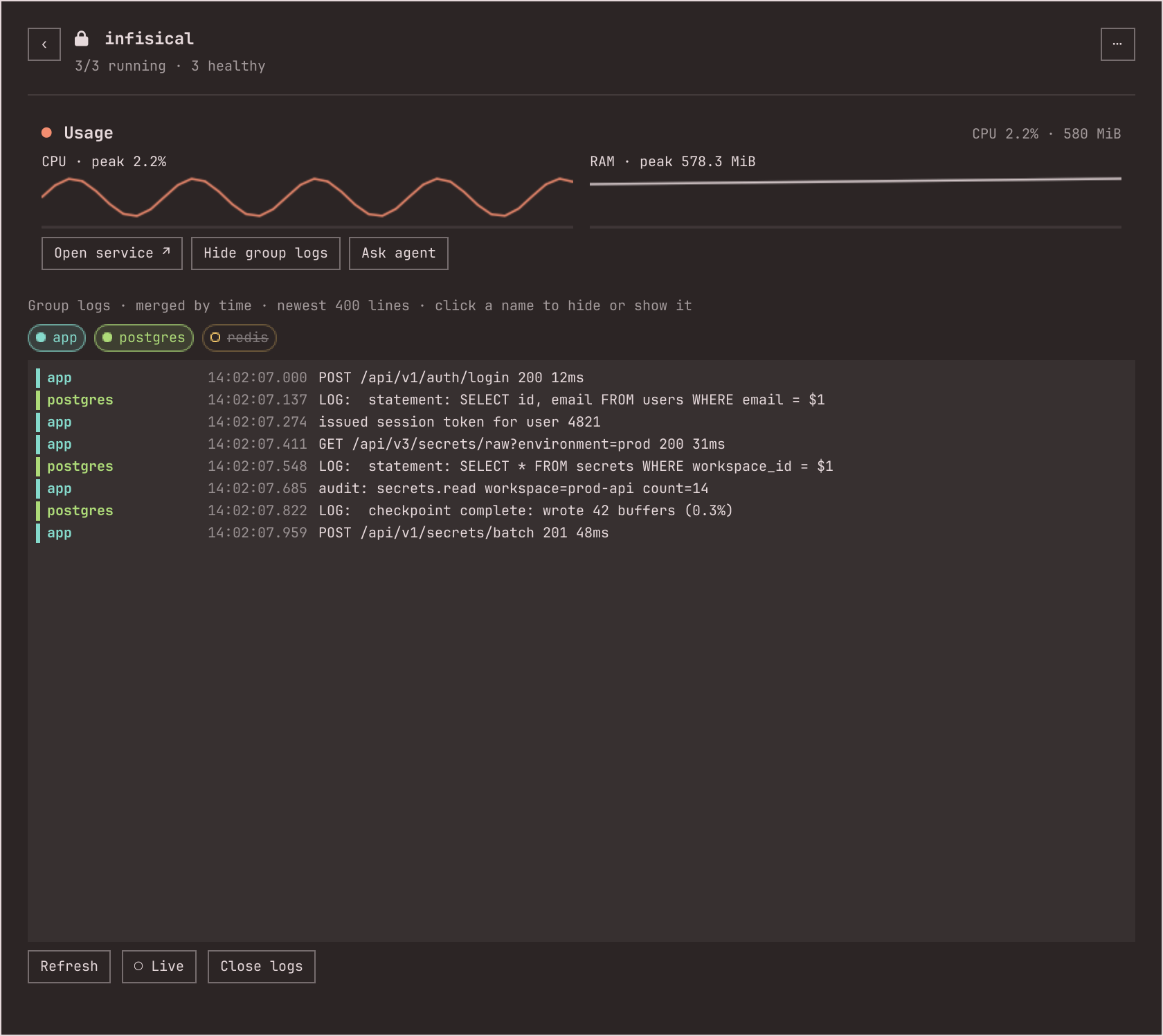This screenshot has width=1163, height=1036.
Task: Select the 'SELECT id, email FROM users' log line
Action: tap(581, 400)
